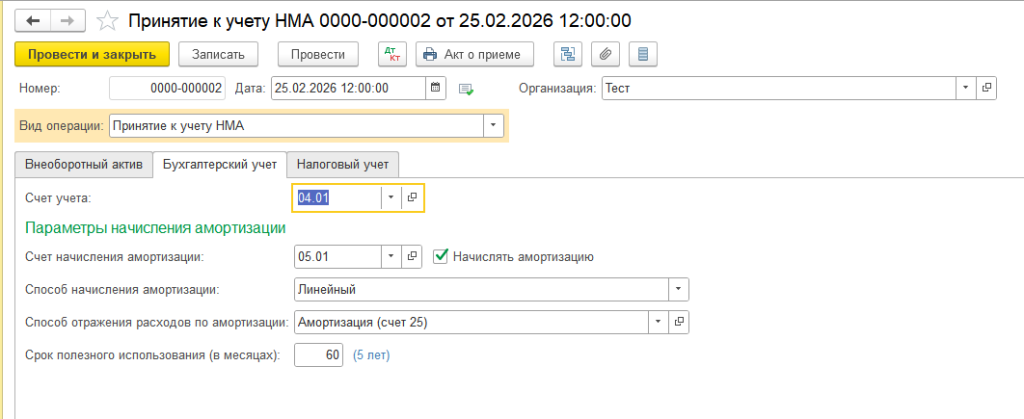Click the Счет учета field 04.01
The image size is (1024, 419).
(337, 198)
